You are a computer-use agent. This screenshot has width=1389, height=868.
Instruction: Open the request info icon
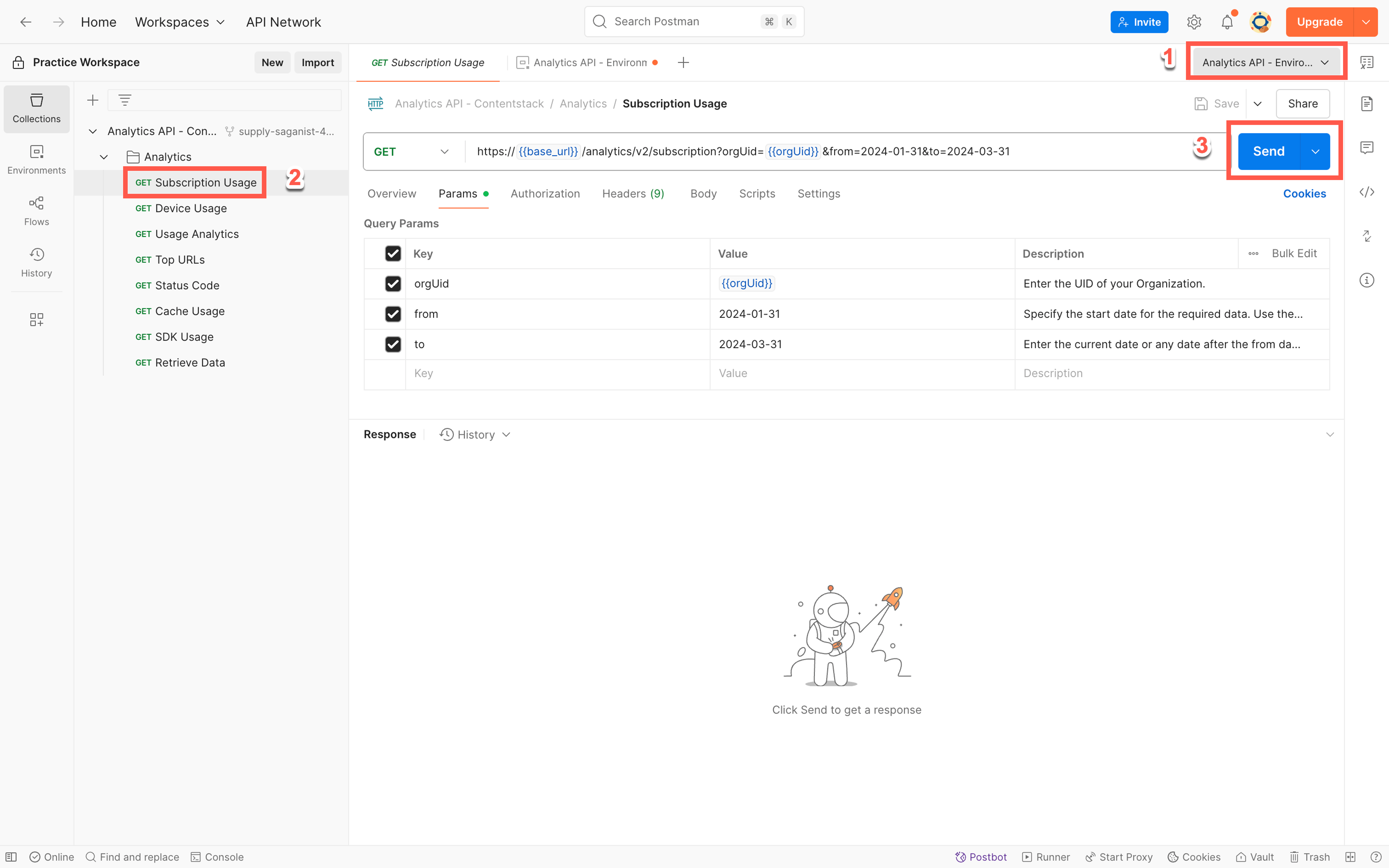(x=1367, y=280)
